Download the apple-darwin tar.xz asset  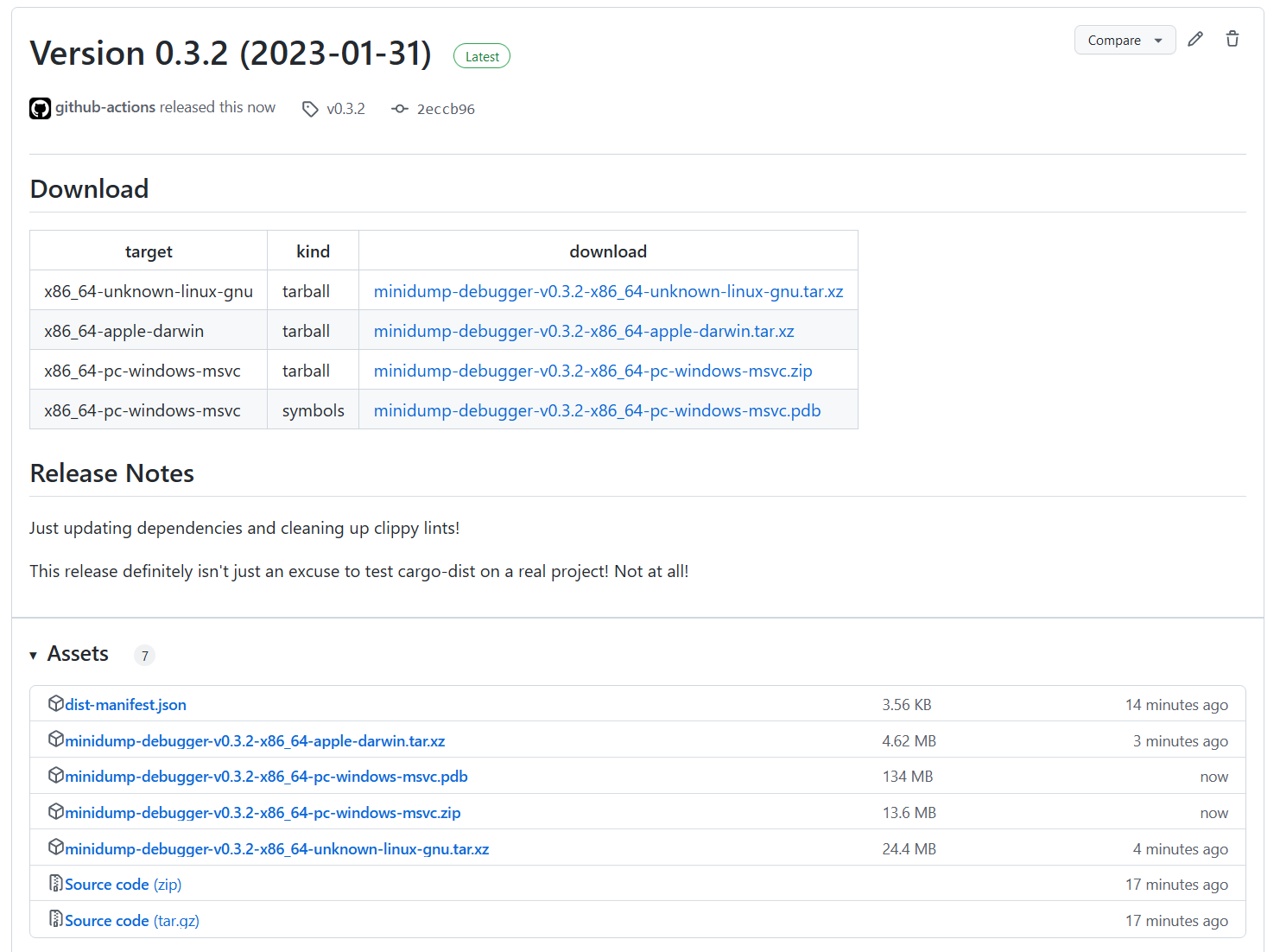(584, 331)
